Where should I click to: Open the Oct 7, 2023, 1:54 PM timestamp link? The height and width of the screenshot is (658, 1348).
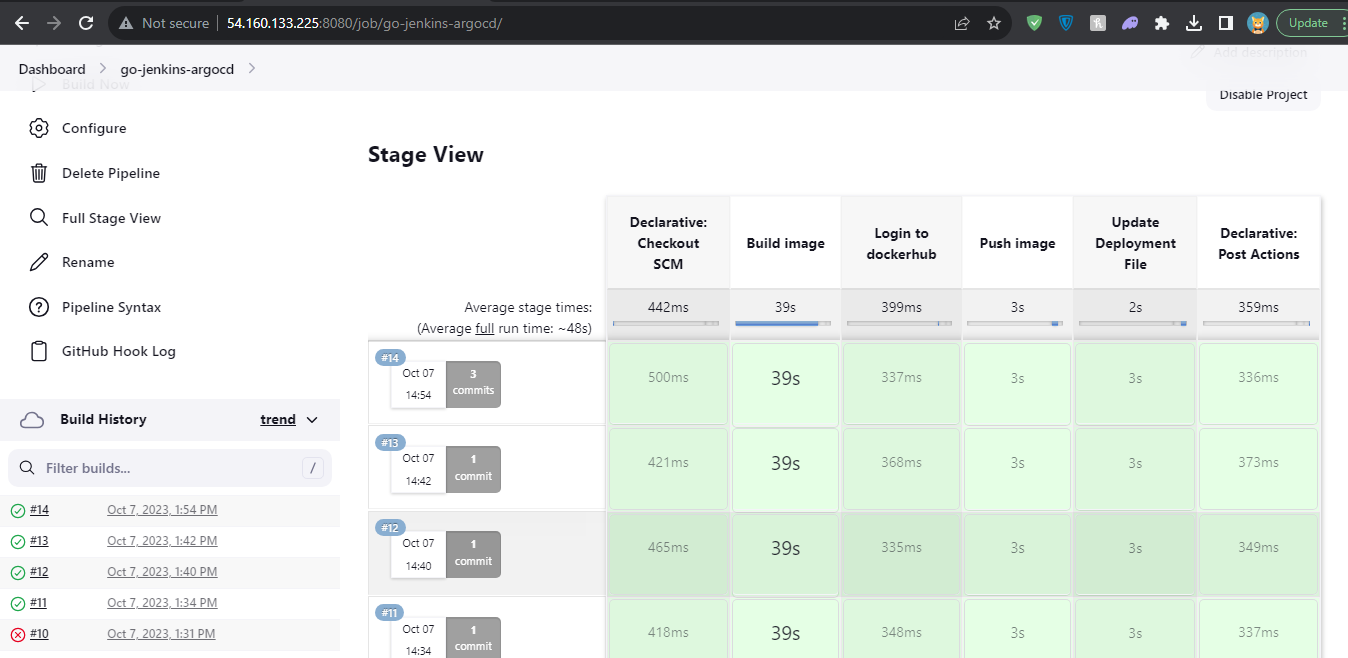pyautogui.click(x=162, y=510)
